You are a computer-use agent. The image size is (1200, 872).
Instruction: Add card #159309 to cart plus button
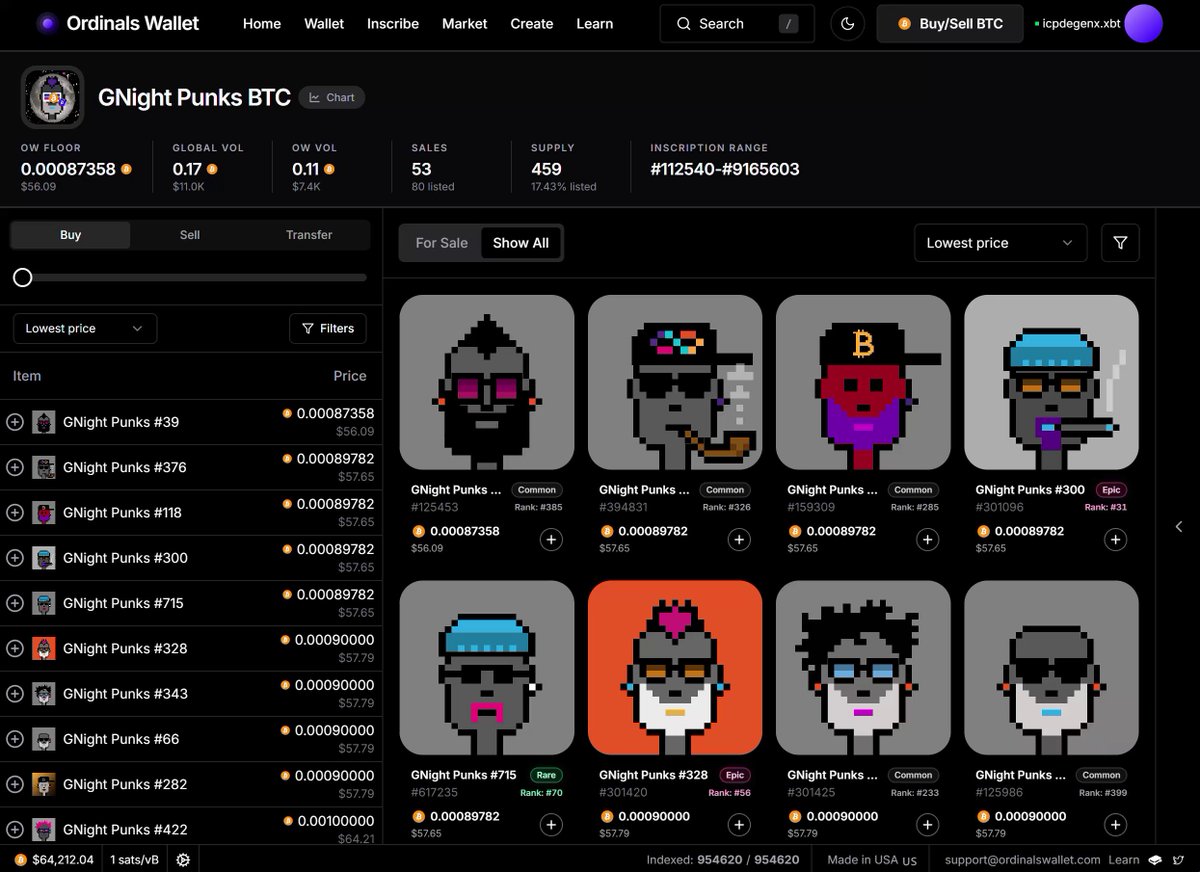tap(928, 540)
